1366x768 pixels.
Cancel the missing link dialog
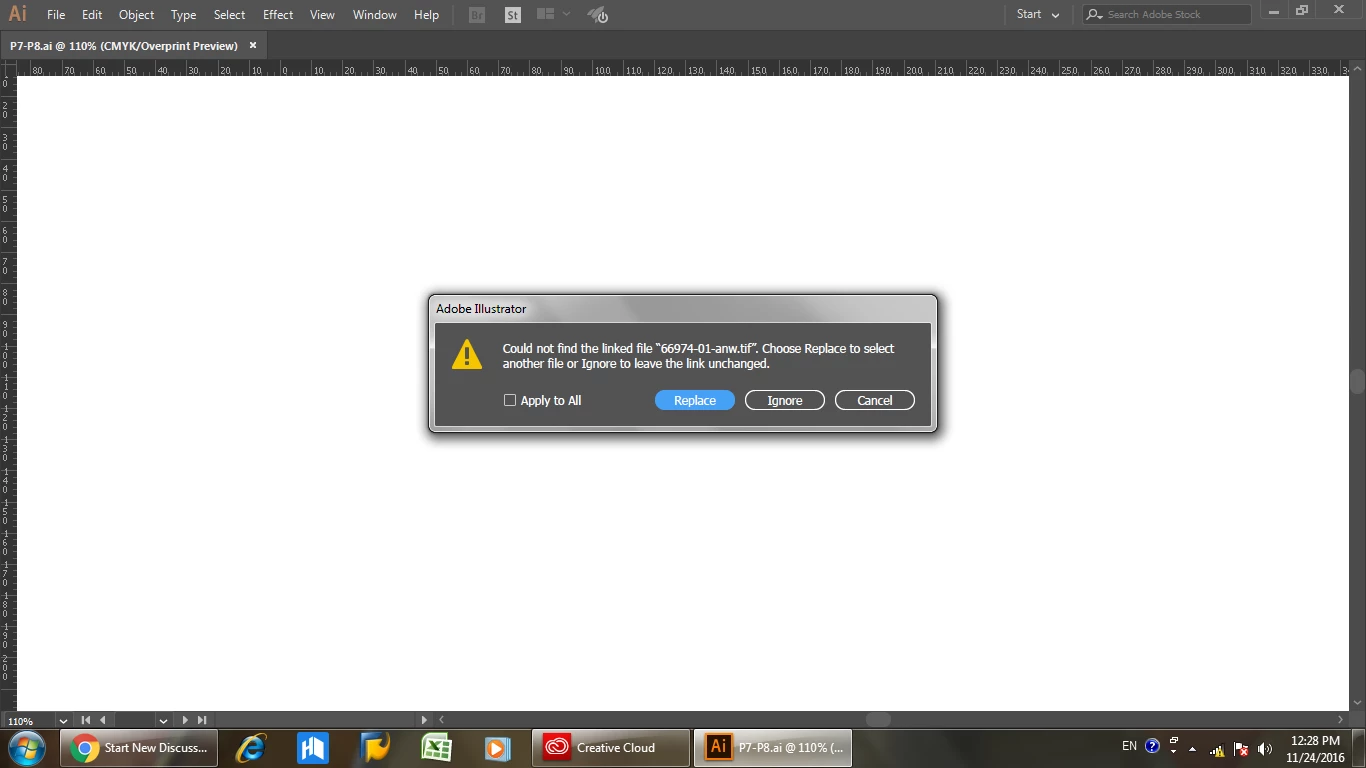(x=875, y=400)
